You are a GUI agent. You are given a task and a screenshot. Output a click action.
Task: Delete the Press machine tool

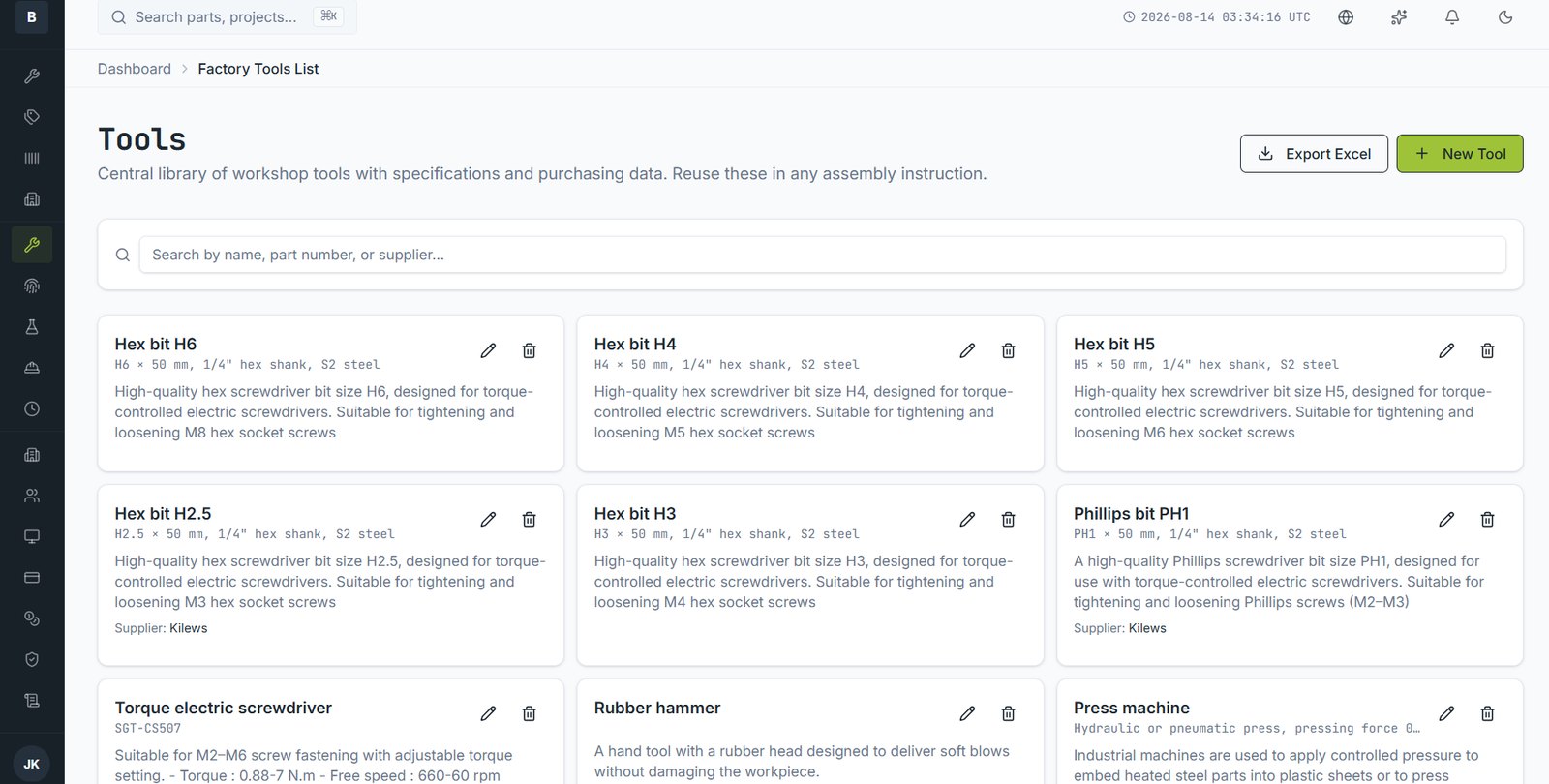tap(1488, 713)
